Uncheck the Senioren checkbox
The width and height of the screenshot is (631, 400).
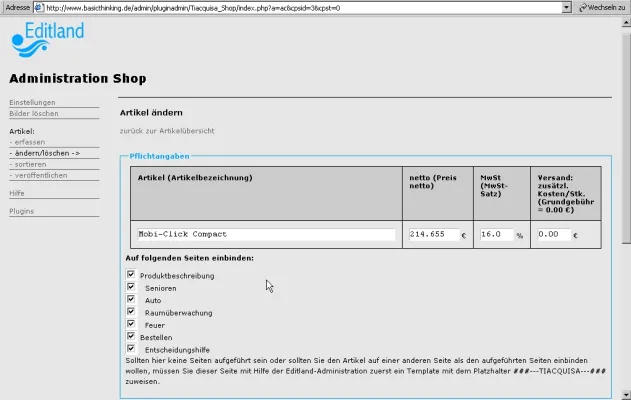tap(131, 287)
